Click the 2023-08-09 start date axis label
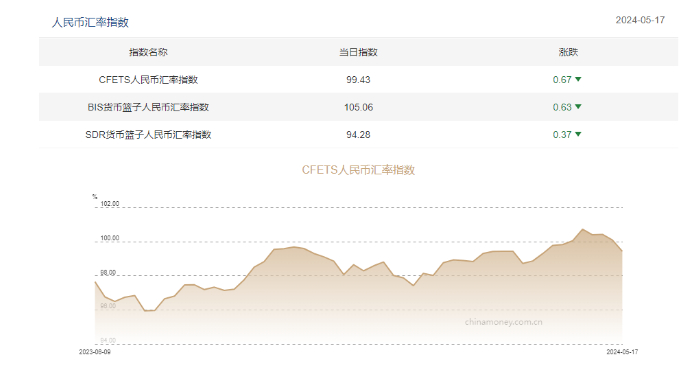The image size is (691, 367). point(95,352)
